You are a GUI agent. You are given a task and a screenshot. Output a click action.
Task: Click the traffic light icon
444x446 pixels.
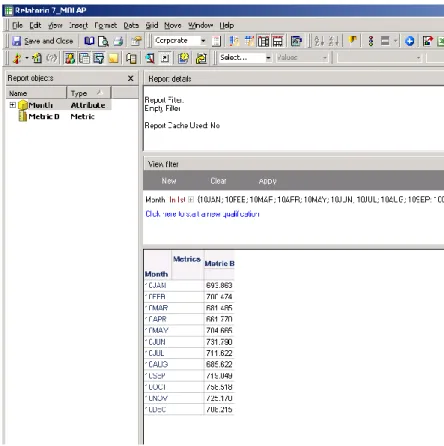(371, 41)
